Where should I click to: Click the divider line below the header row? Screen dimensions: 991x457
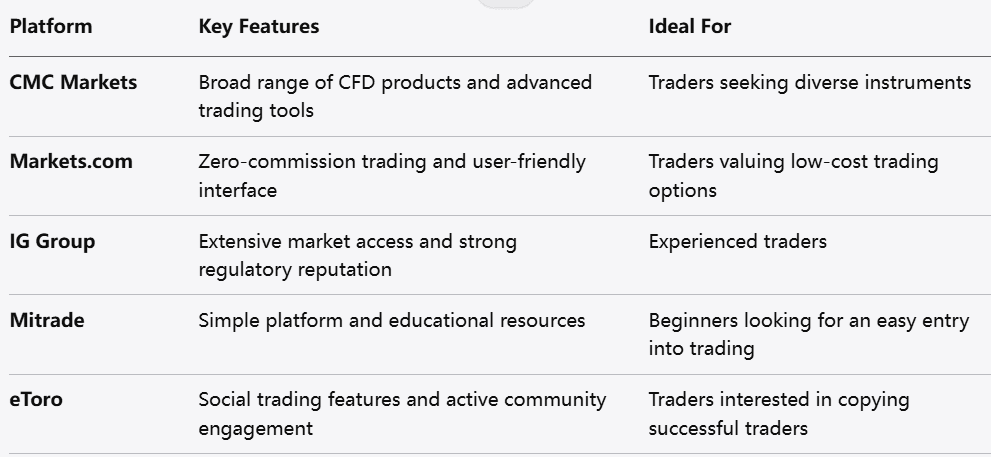click(495, 56)
